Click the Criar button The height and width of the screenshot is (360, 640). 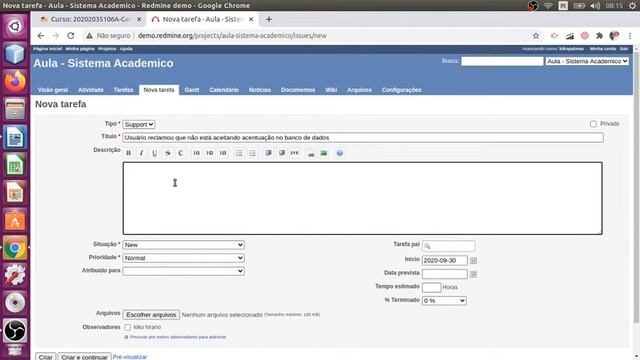point(45,357)
